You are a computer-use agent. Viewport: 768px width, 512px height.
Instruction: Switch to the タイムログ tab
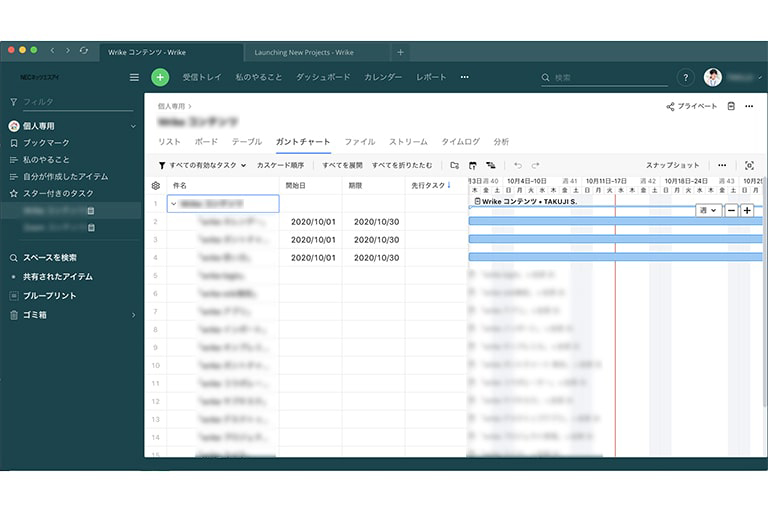460,142
